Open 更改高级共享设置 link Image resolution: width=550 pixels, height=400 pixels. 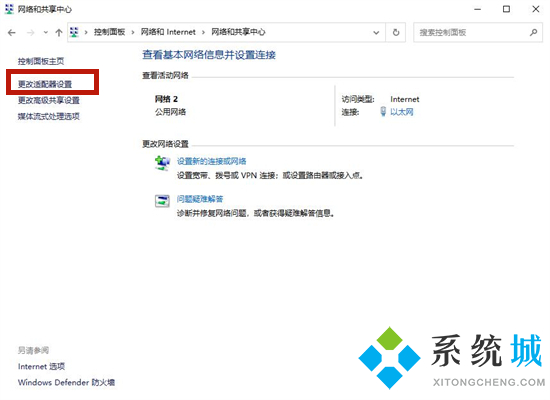pyautogui.click(x=49, y=100)
